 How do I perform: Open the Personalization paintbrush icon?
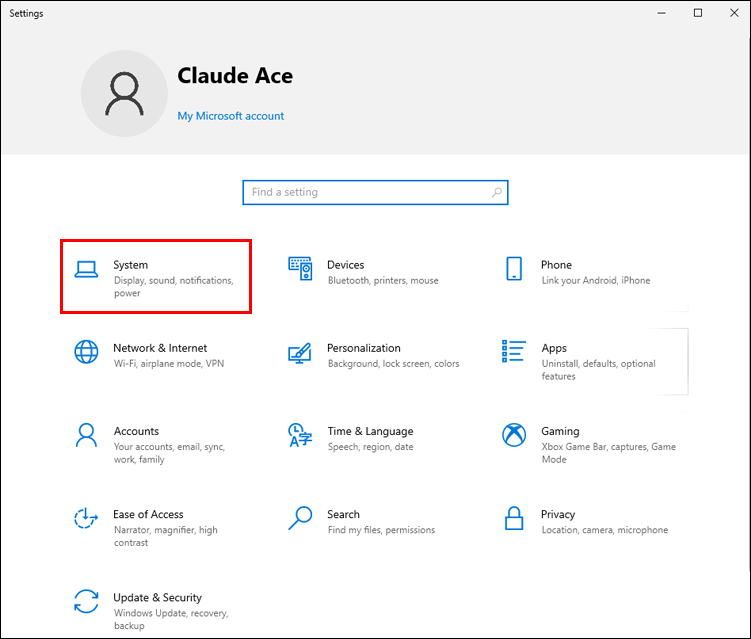(x=300, y=352)
